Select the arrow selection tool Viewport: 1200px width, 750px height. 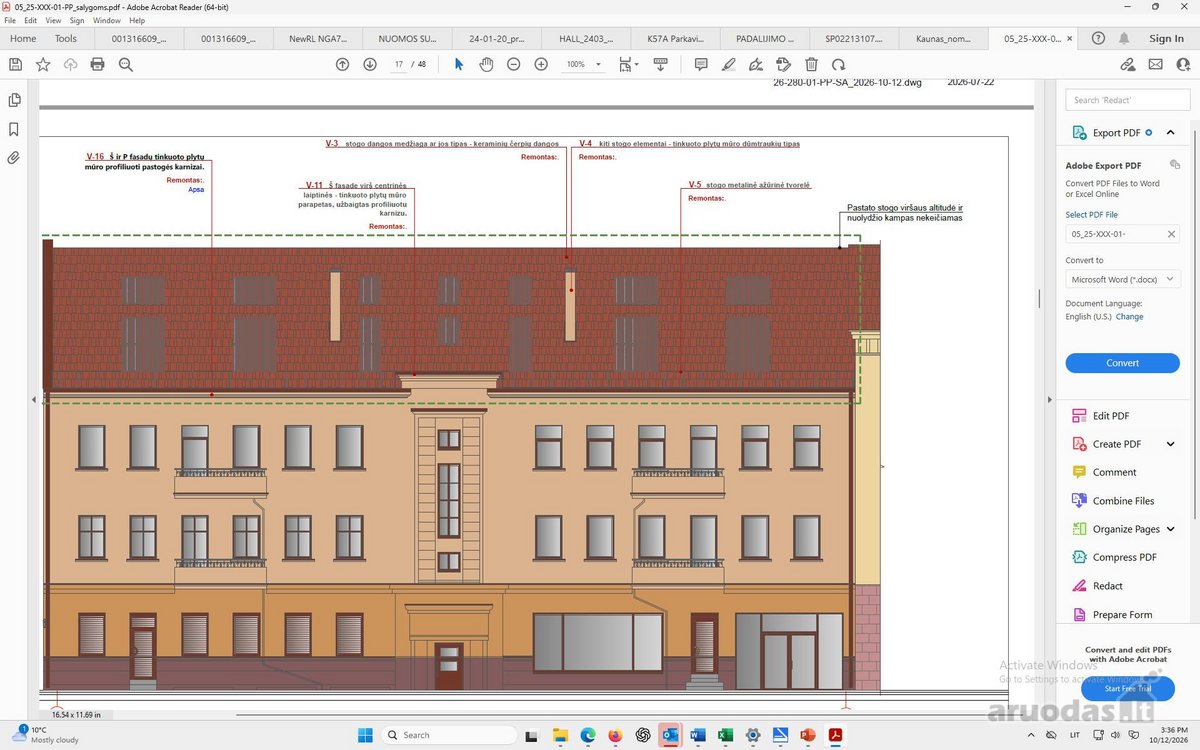[459, 64]
